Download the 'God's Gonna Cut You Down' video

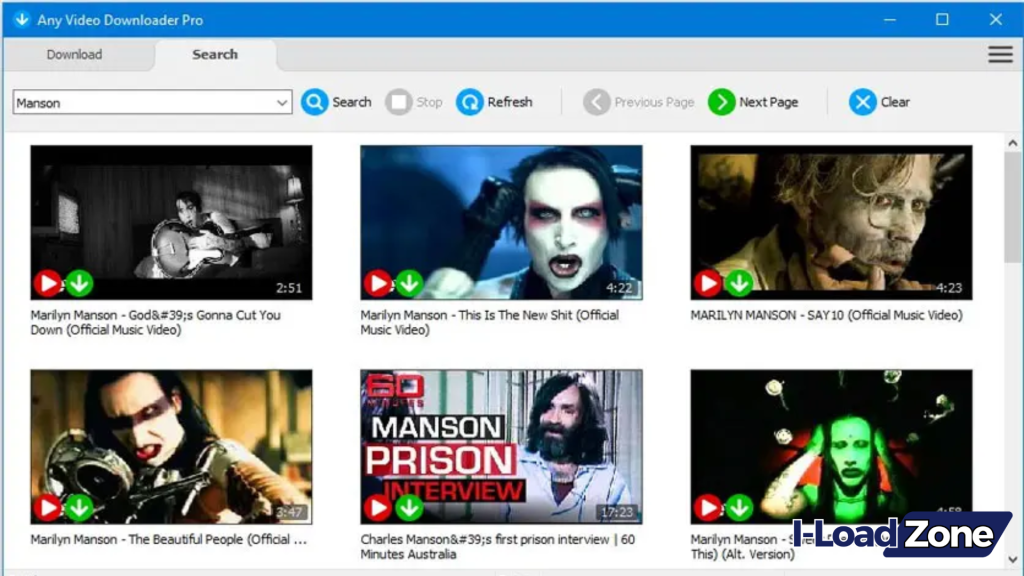click(78, 283)
